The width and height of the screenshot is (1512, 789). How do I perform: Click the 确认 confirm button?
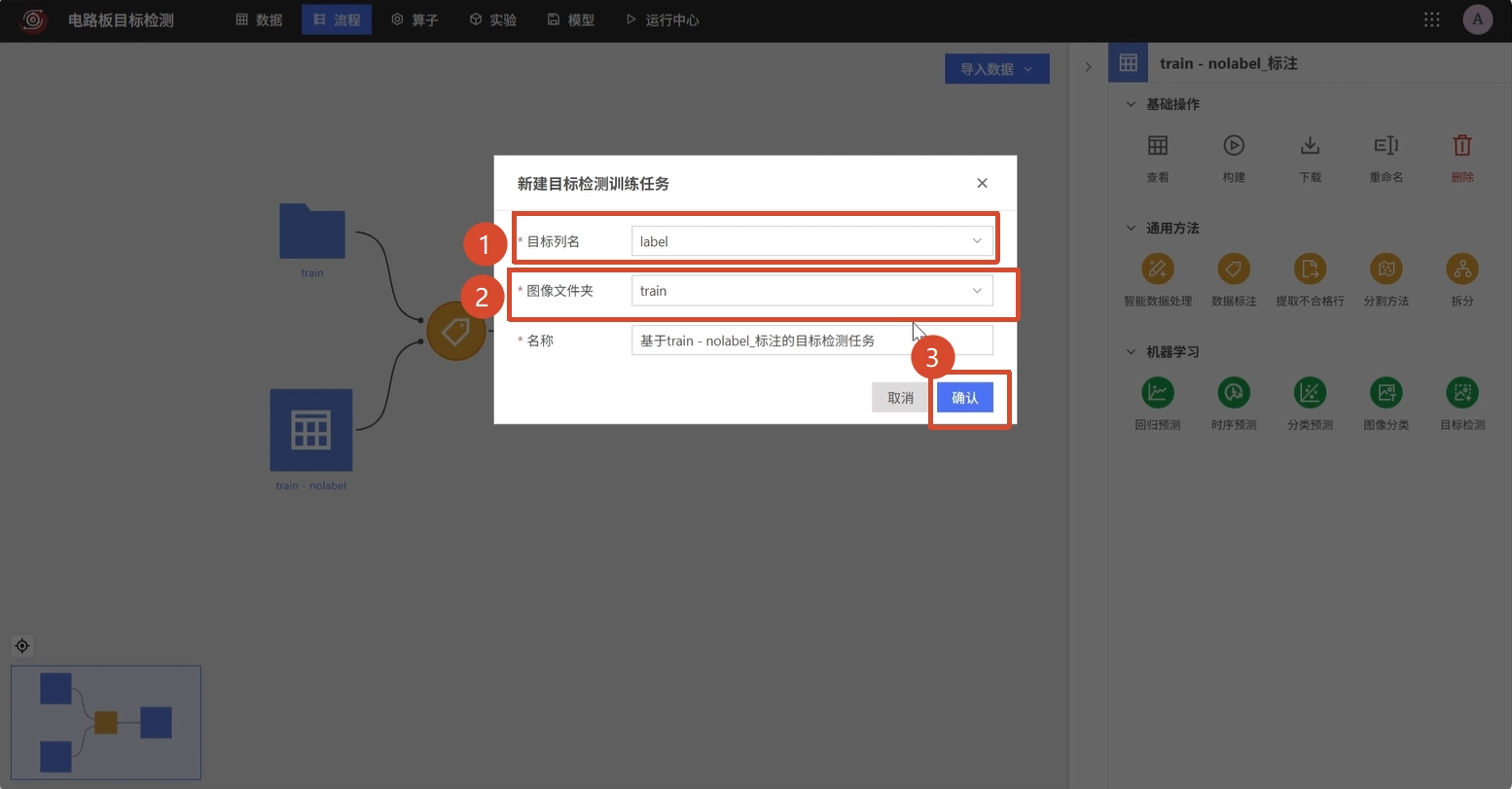click(x=965, y=397)
